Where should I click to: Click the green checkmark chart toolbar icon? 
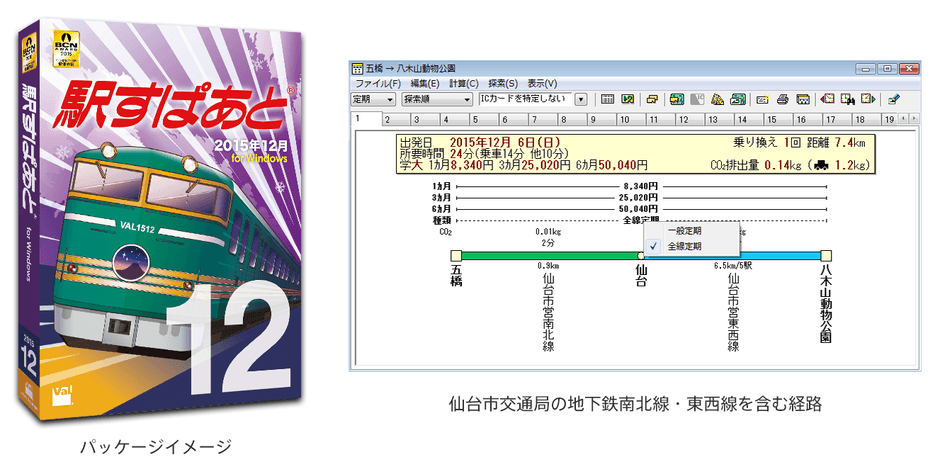(628, 99)
